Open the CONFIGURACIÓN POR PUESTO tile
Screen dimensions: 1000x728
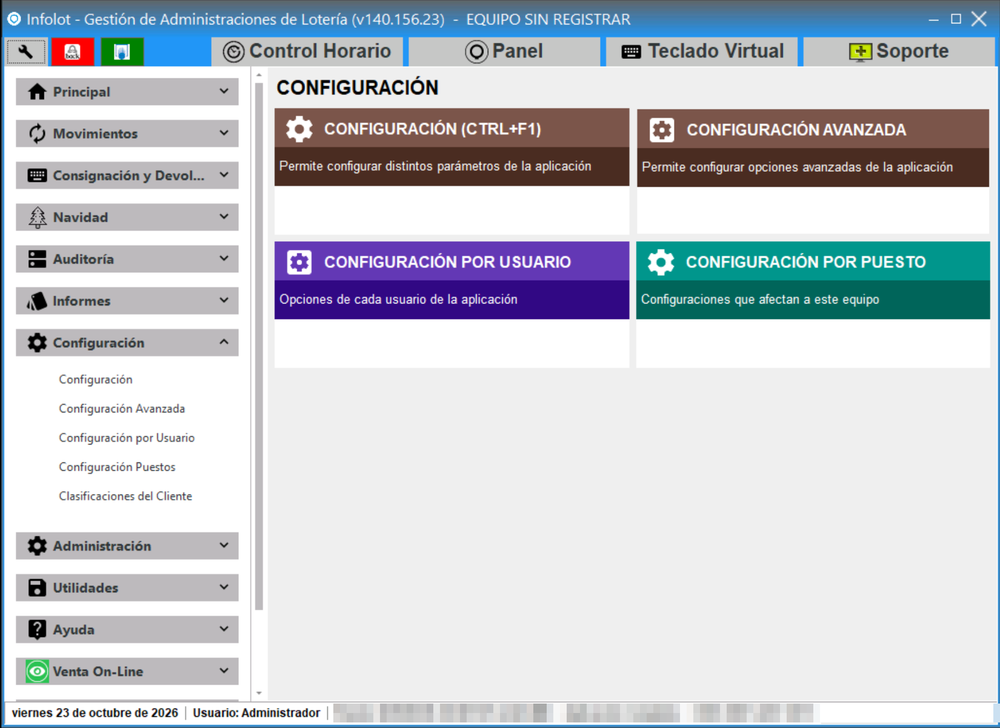813,304
